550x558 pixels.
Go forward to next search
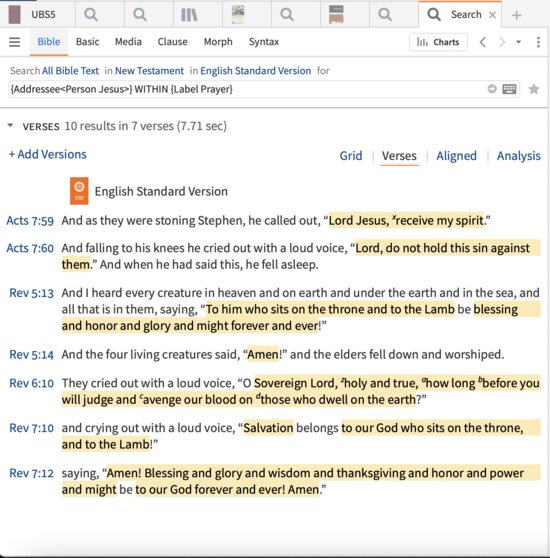tap(502, 42)
